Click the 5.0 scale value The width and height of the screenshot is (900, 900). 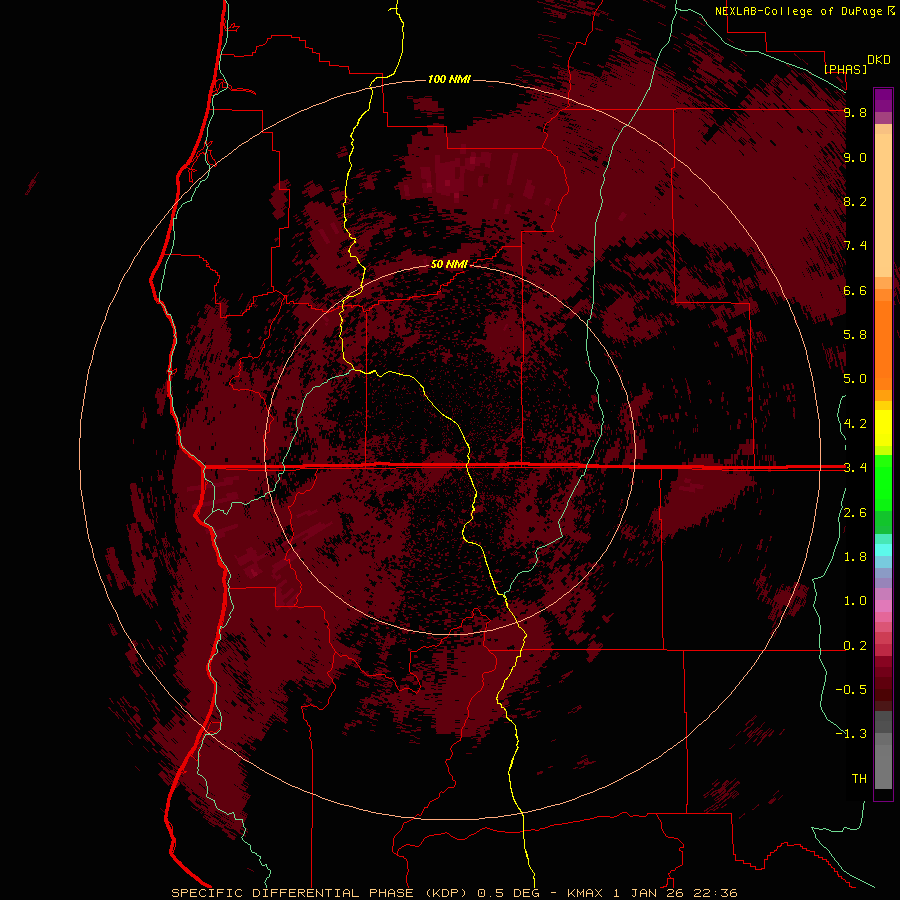855,379
